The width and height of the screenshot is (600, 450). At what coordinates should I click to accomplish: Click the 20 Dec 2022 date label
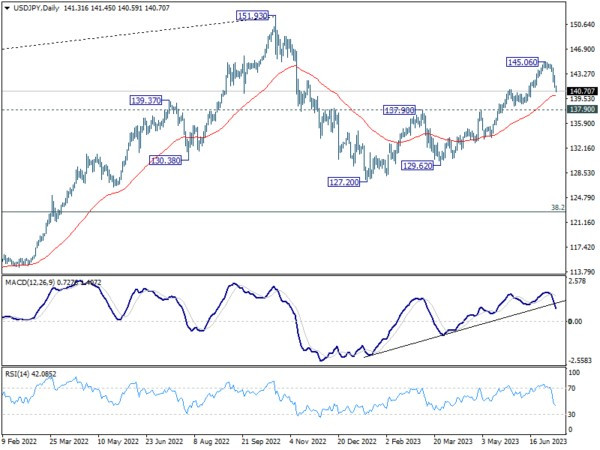coord(357,442)
